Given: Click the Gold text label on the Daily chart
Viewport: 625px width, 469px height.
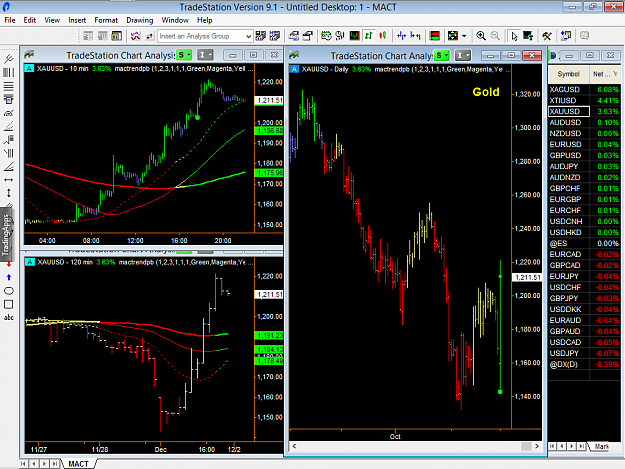Looking at the screenshot, I should [x=486, y=92].
